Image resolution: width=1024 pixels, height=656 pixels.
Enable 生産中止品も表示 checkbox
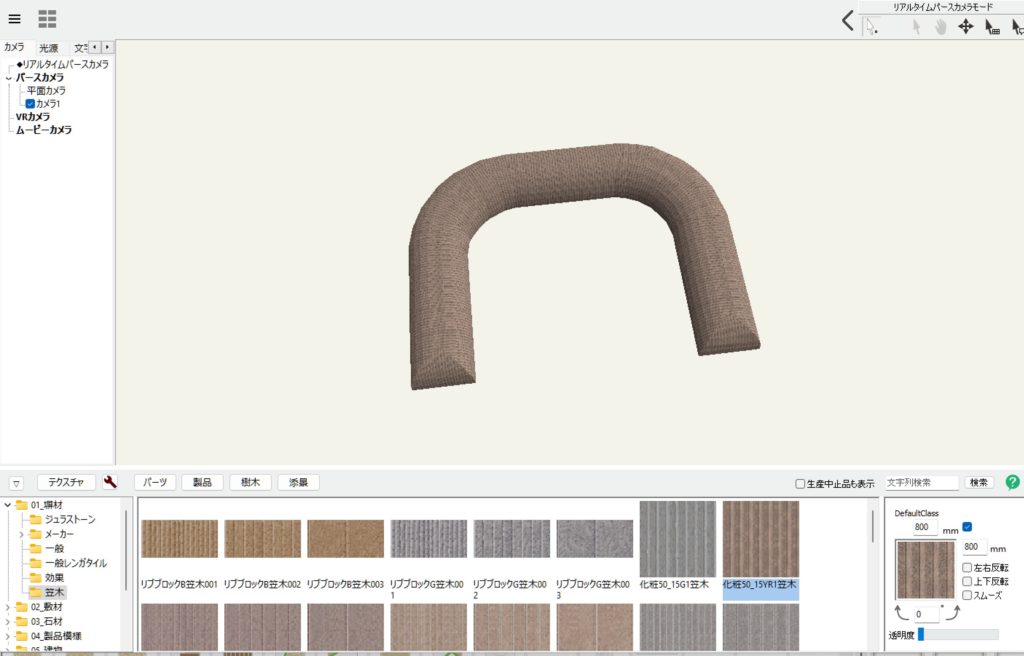800,484
